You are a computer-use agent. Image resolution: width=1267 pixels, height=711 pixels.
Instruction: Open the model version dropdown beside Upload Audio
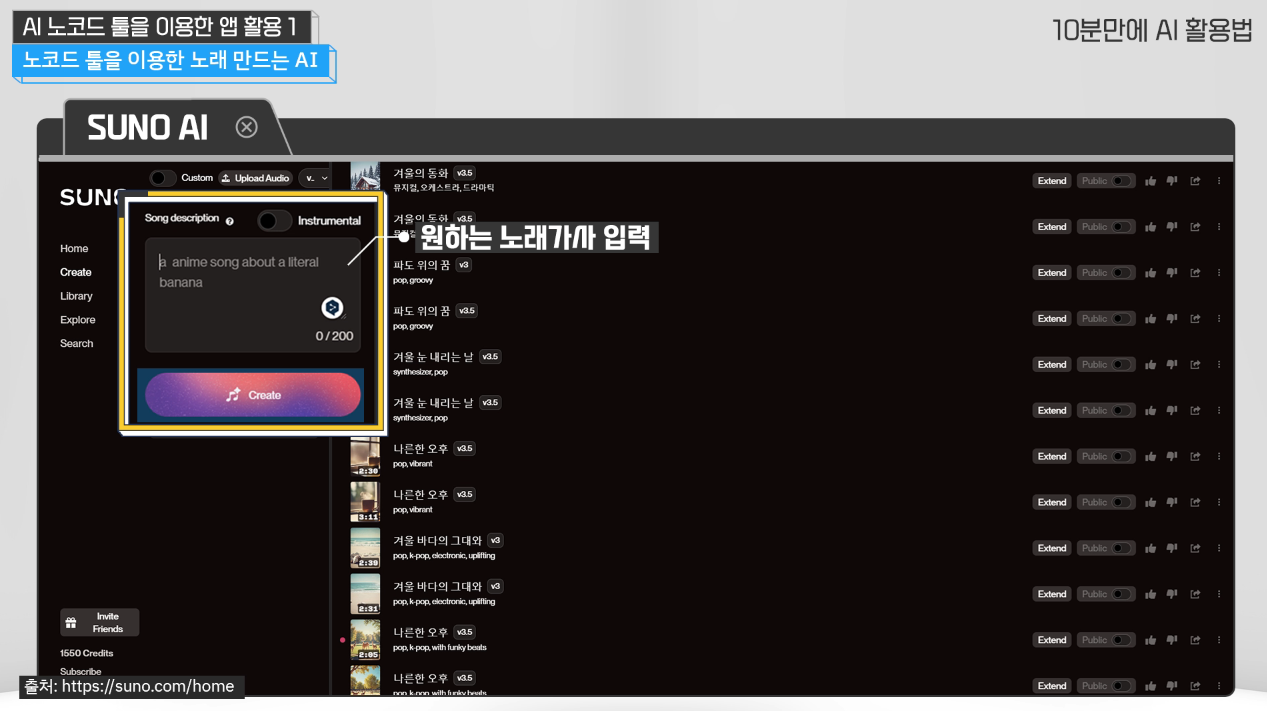[315, 178]
